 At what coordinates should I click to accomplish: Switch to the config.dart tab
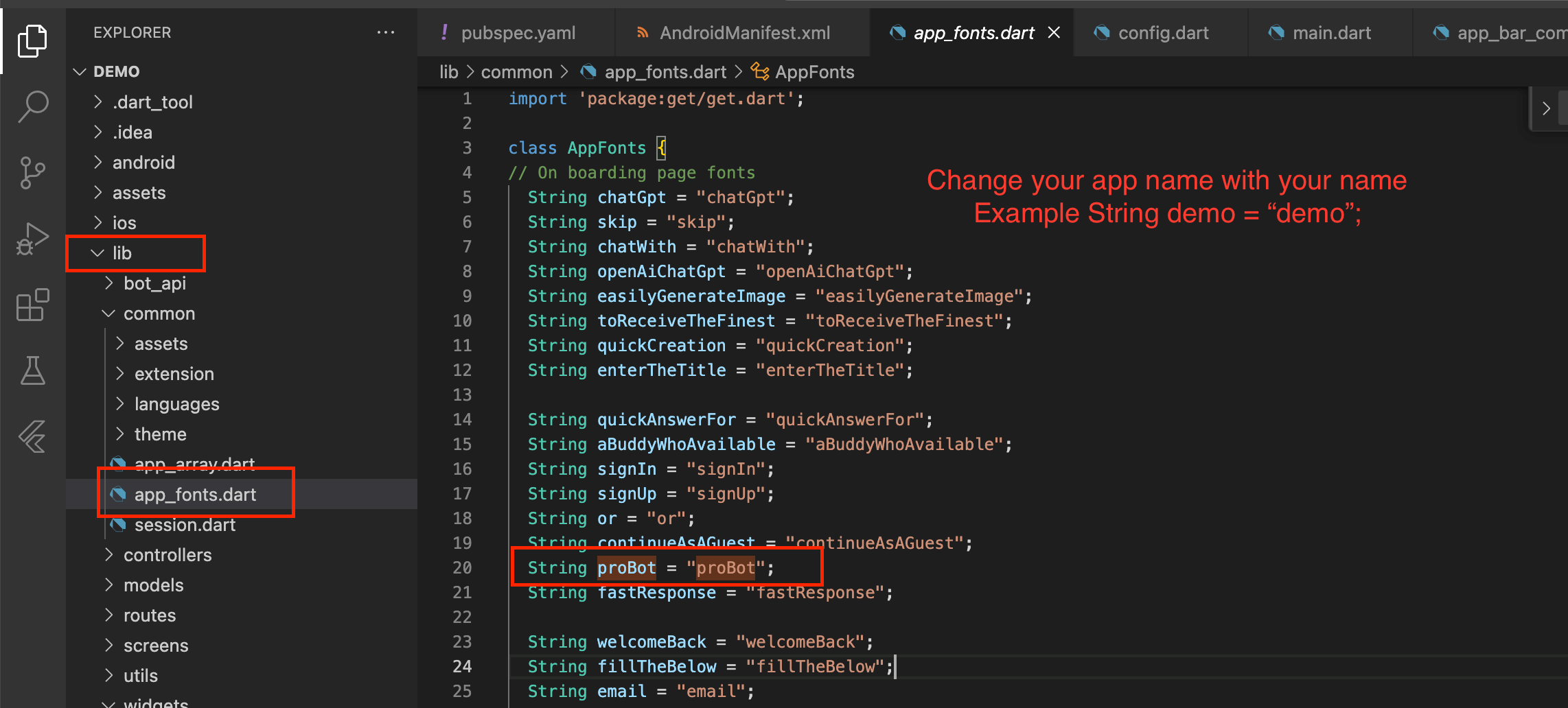(x=1162, y=32)
